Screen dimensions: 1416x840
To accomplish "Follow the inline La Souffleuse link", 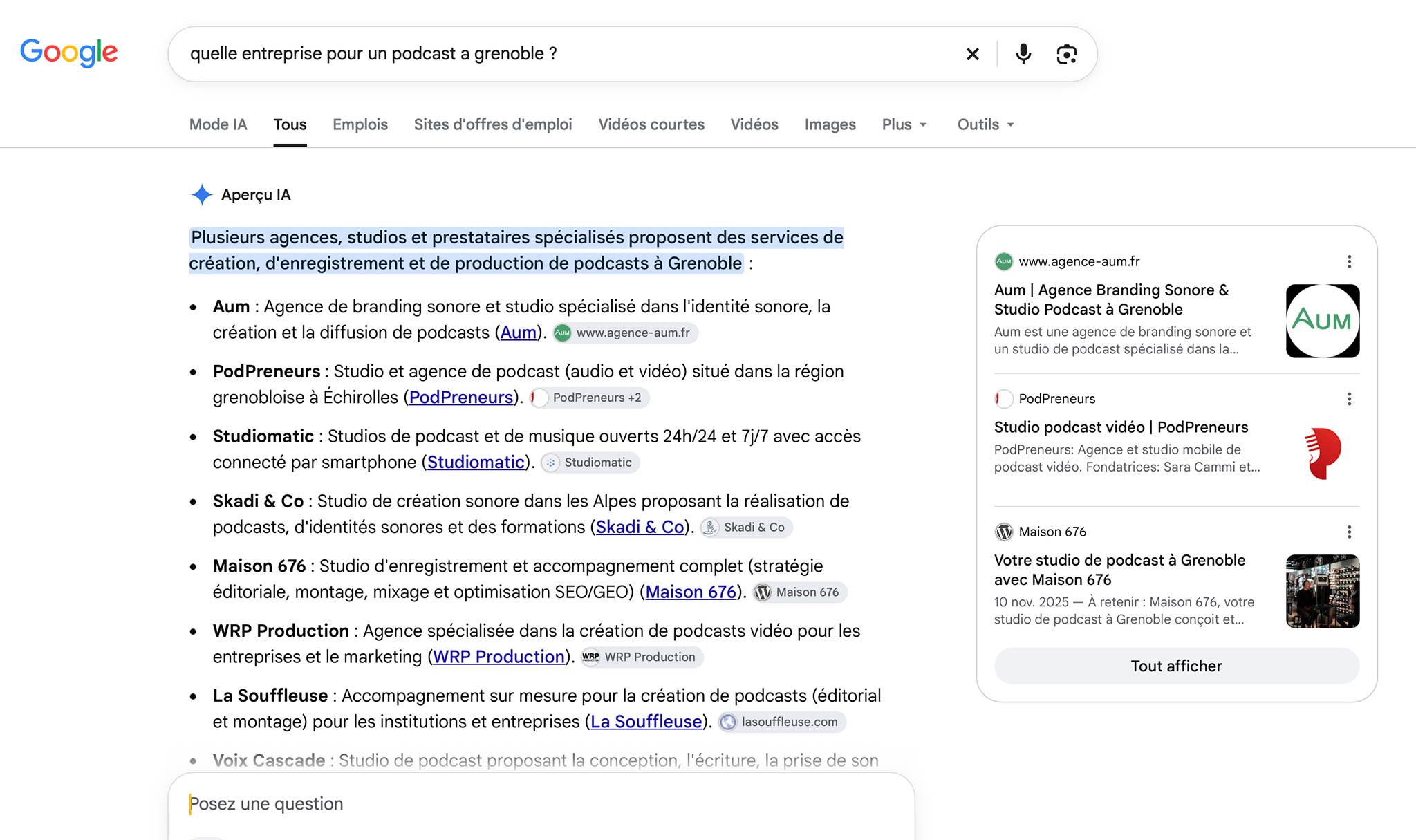I will [646, 722].
